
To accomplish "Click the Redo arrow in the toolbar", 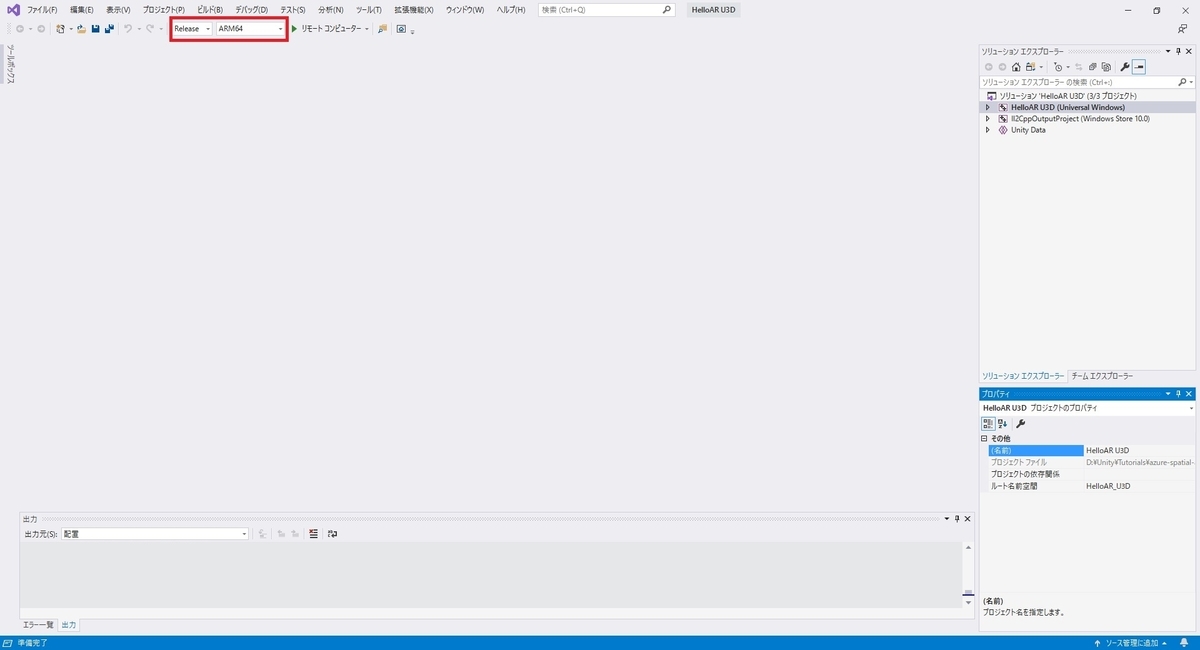I will coord(150,29).
